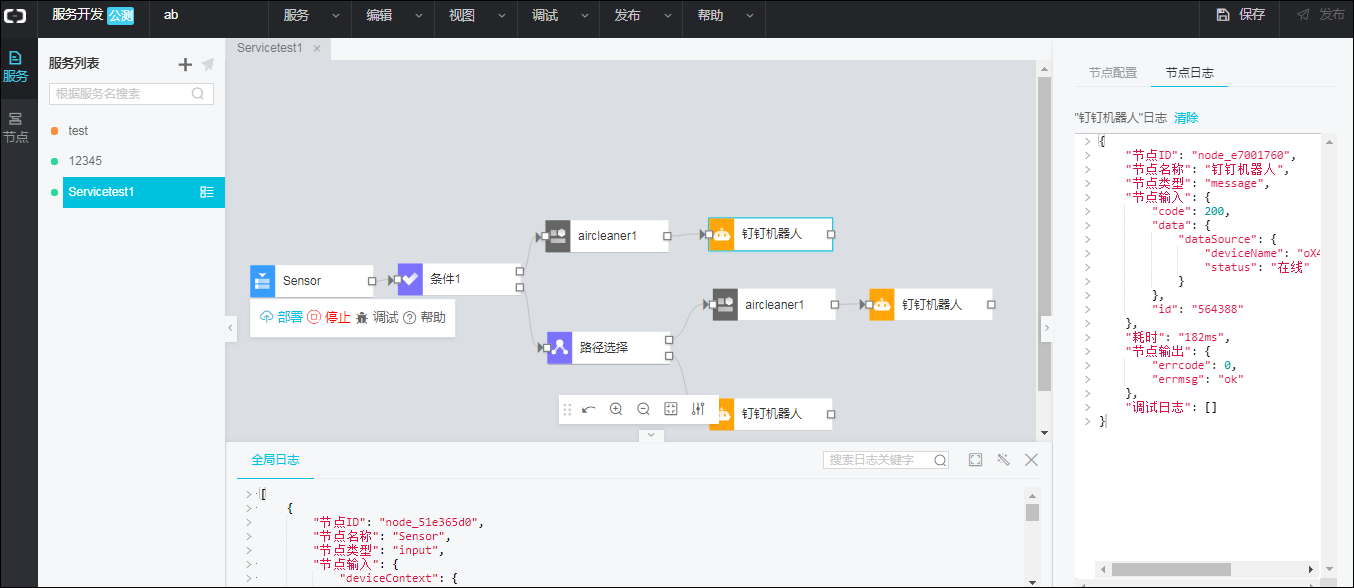Click the fit-to-screen canvas icon
Viewport: 1354px width, 588px height.
coord(671,409)
